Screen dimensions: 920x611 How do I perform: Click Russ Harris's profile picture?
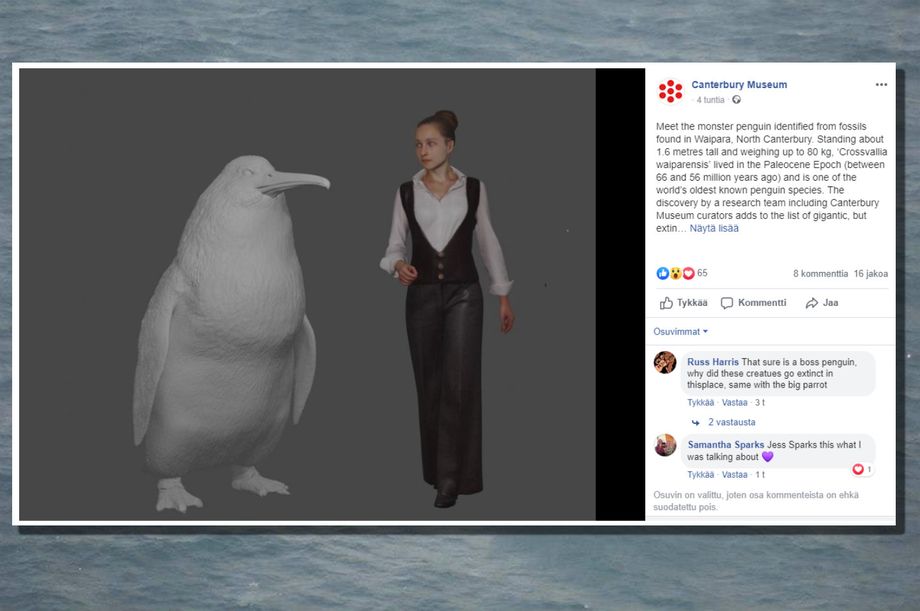click(666, 362)
